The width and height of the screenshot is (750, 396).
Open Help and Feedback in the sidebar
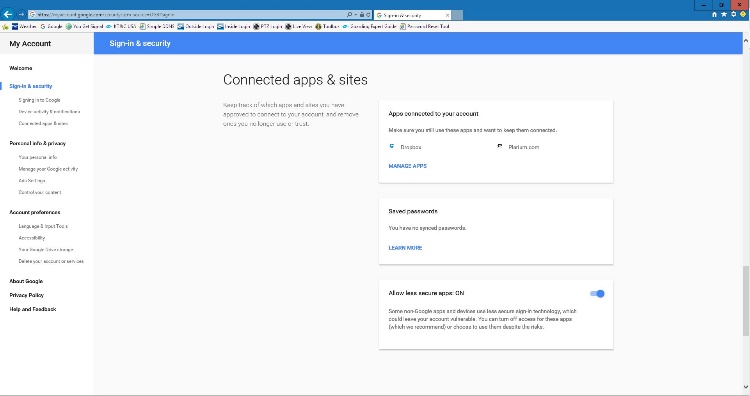pos(33,309)
